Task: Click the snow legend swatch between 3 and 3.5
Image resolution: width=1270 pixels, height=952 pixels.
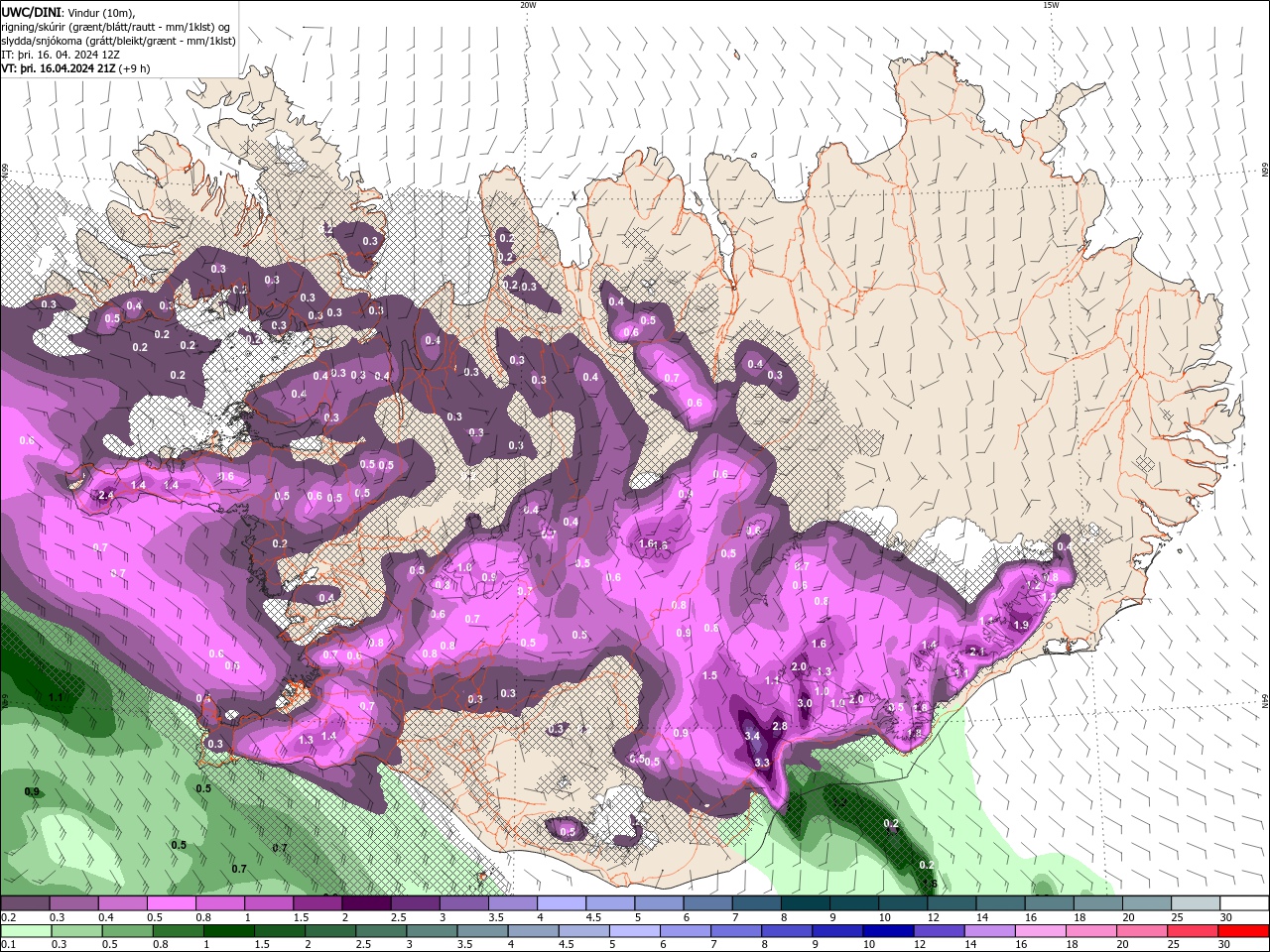Action: tap(464, 903)
